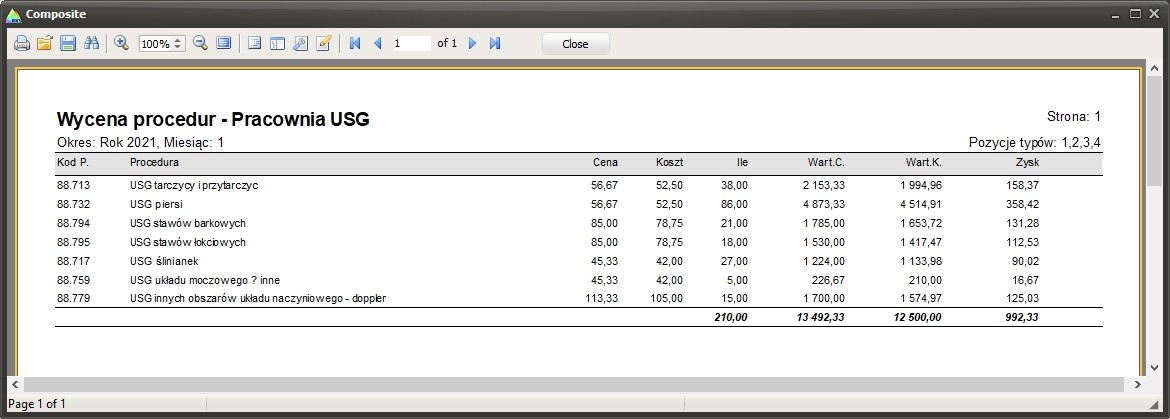1170x419 pixels.
Task: Click the vertical scrollbar down arrow
Action: 1154,366
